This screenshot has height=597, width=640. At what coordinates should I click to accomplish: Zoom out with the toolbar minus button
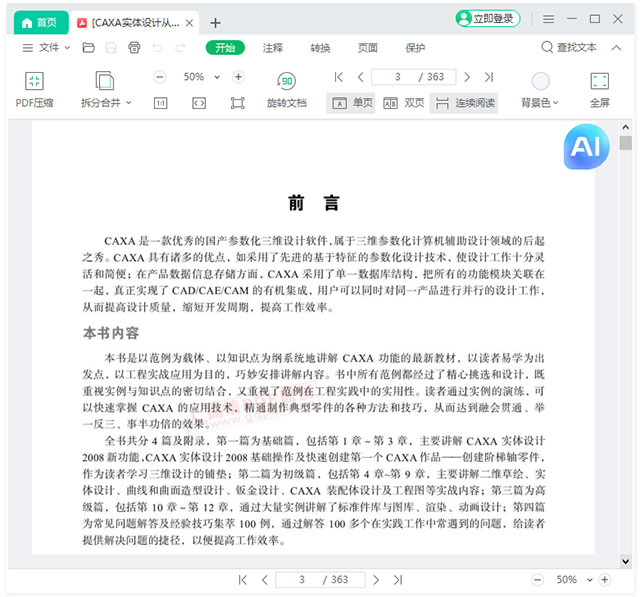point(160,77)
